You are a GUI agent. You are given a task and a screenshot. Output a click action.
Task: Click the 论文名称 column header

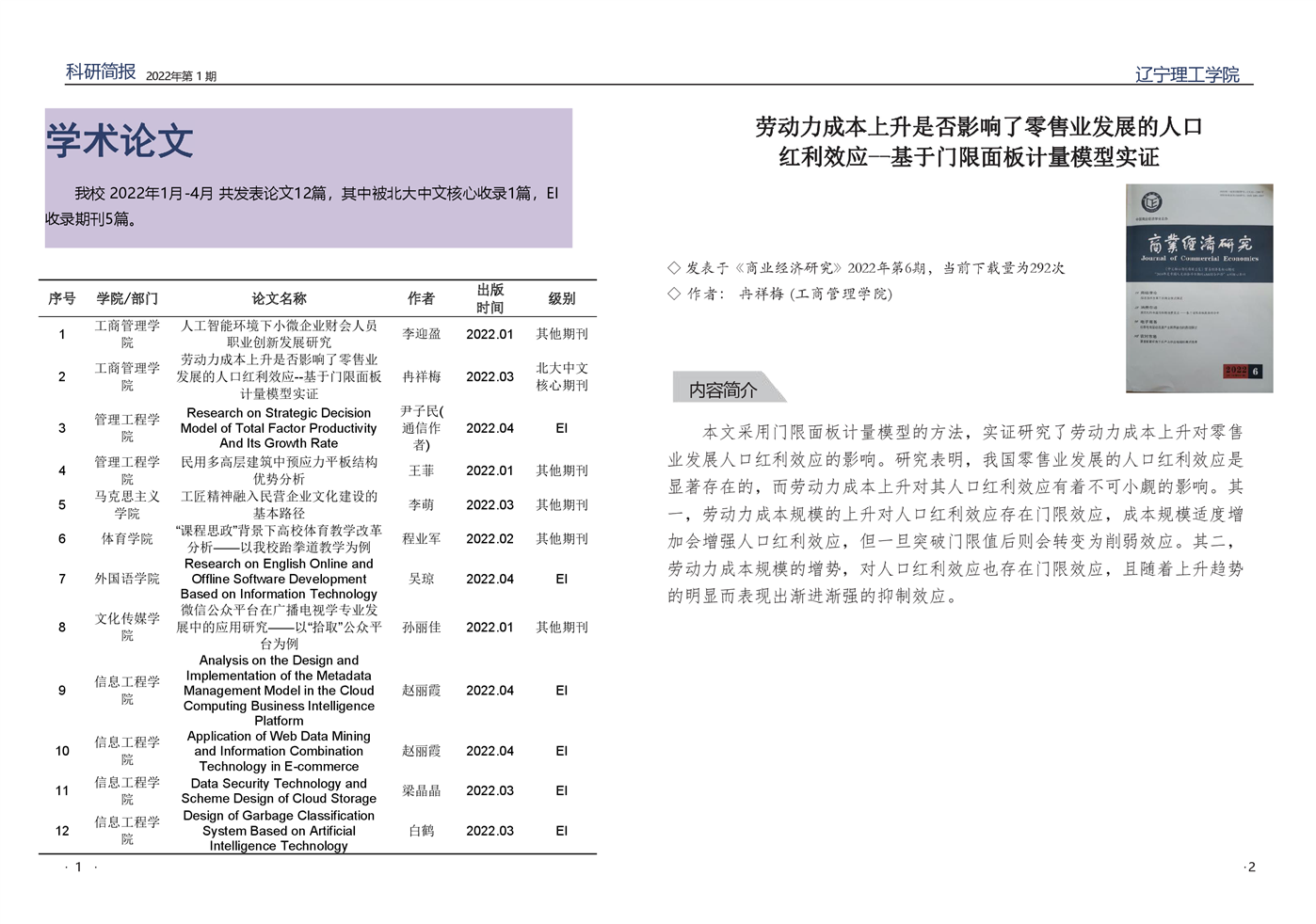tap(279, 298)
